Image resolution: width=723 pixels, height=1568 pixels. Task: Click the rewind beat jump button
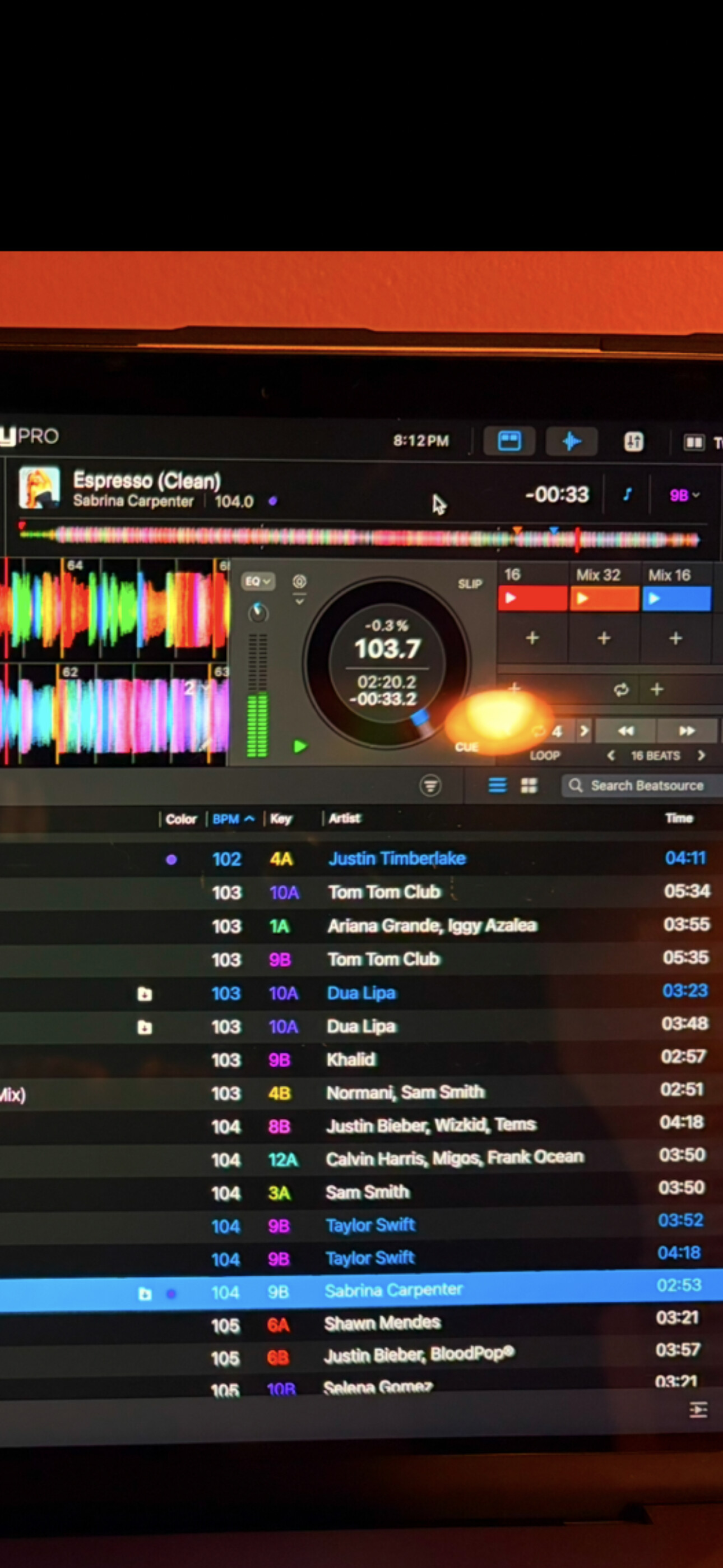(625, 730)
